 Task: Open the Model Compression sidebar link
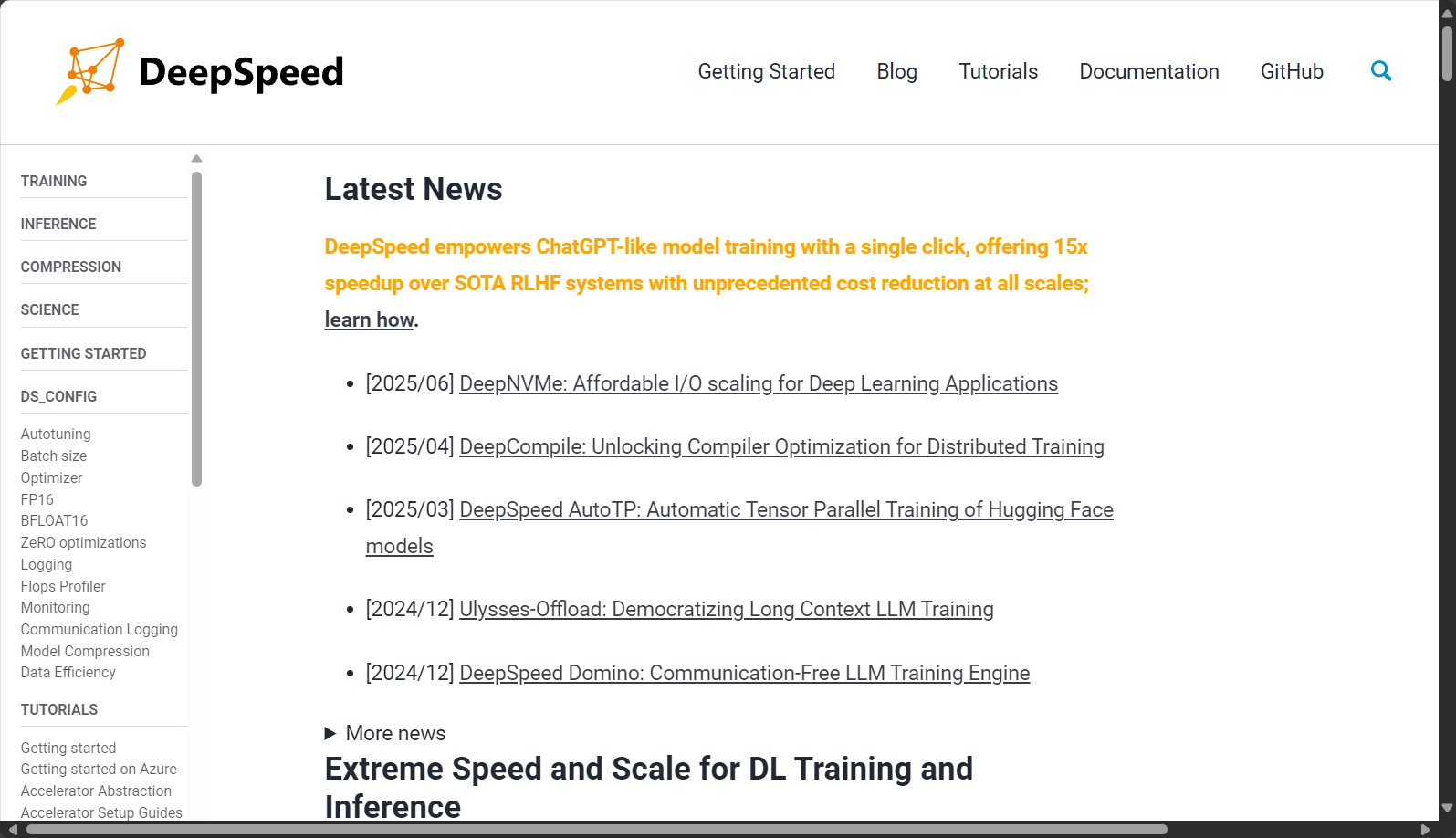[85, 651]
